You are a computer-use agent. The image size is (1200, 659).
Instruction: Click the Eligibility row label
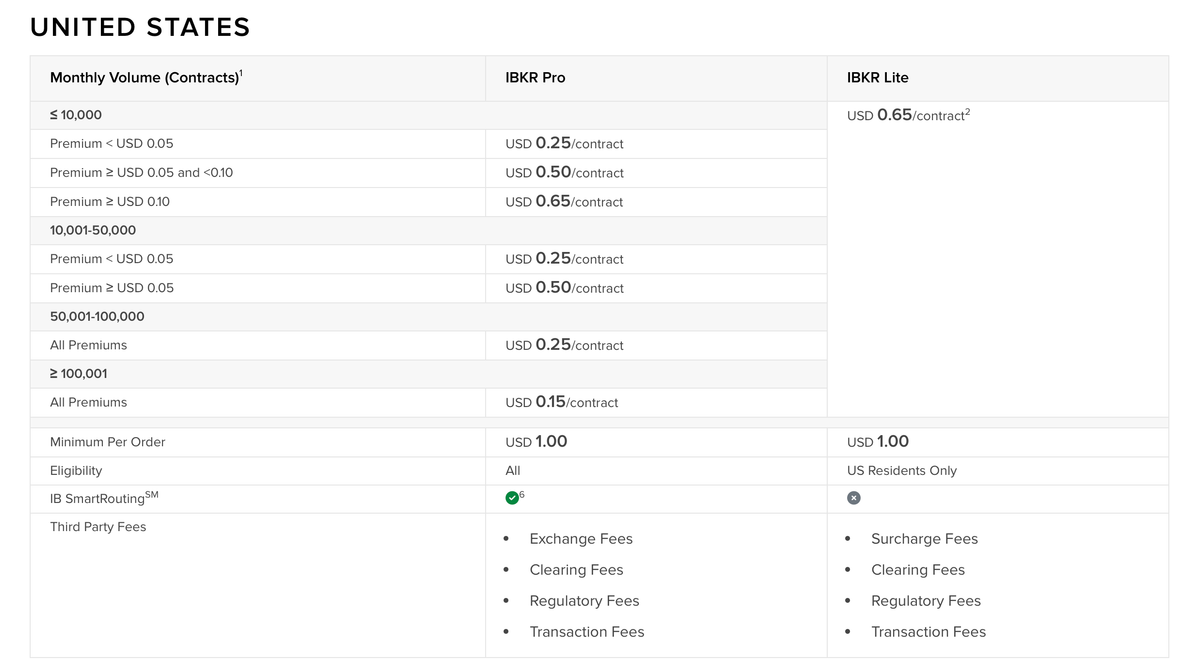point(76,470)
